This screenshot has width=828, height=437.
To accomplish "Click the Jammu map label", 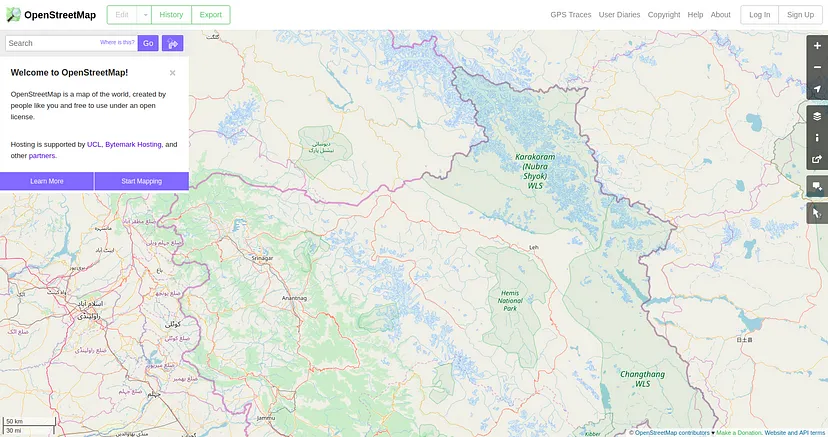I will [266, 418].
